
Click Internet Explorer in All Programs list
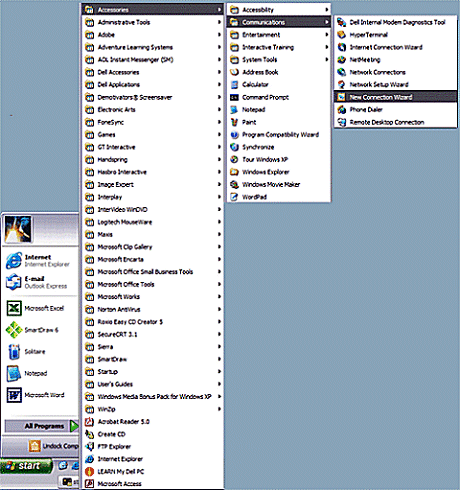tap(153, 459)
